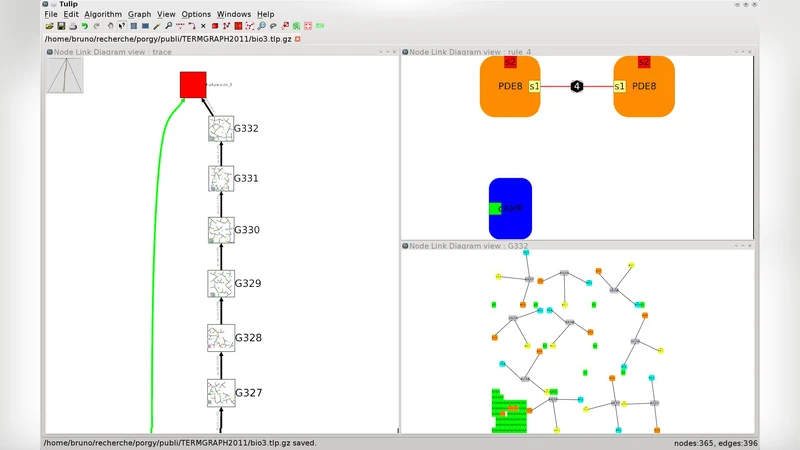This screenshot has height=450, width=800.
Task: Click the G332 graph thumbnail node
Action: [x=220, y=128]
